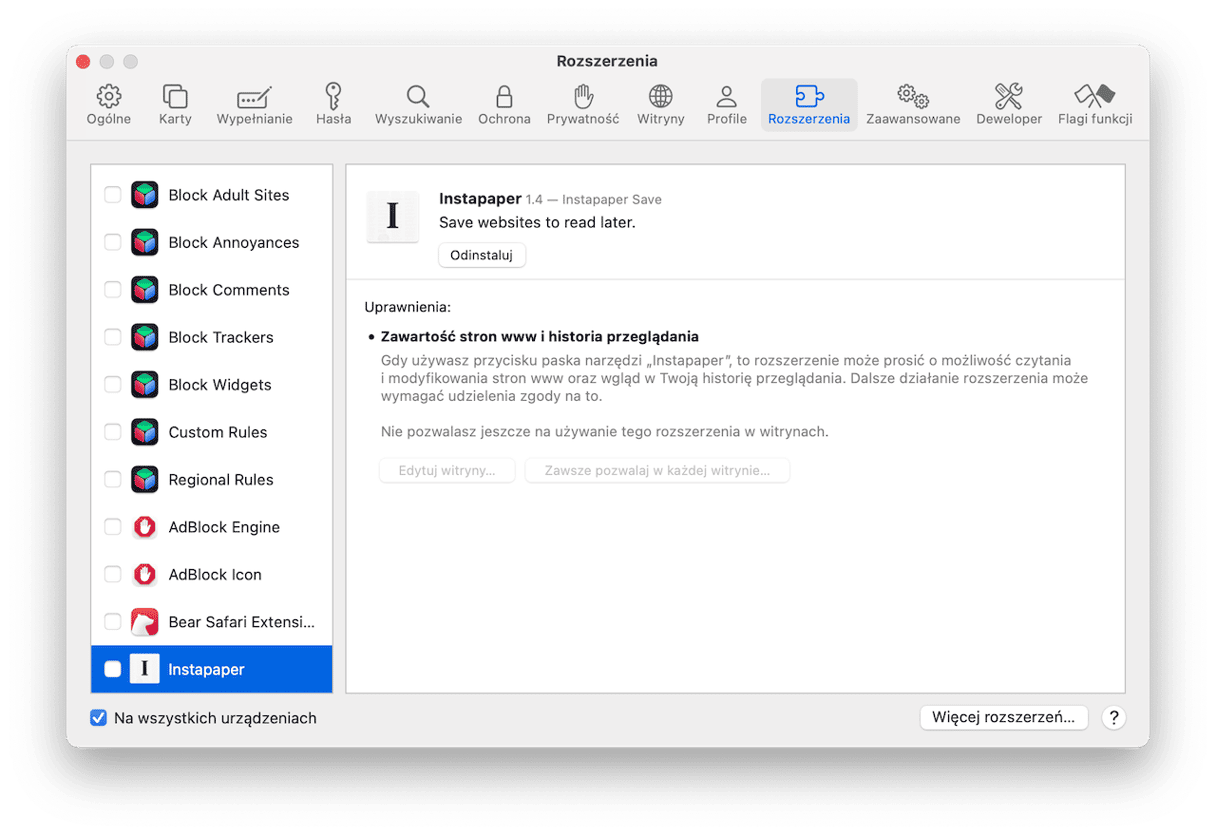Open the Witryny globe icon pane
1216x835 pixels.
click(x=660, y=97)
